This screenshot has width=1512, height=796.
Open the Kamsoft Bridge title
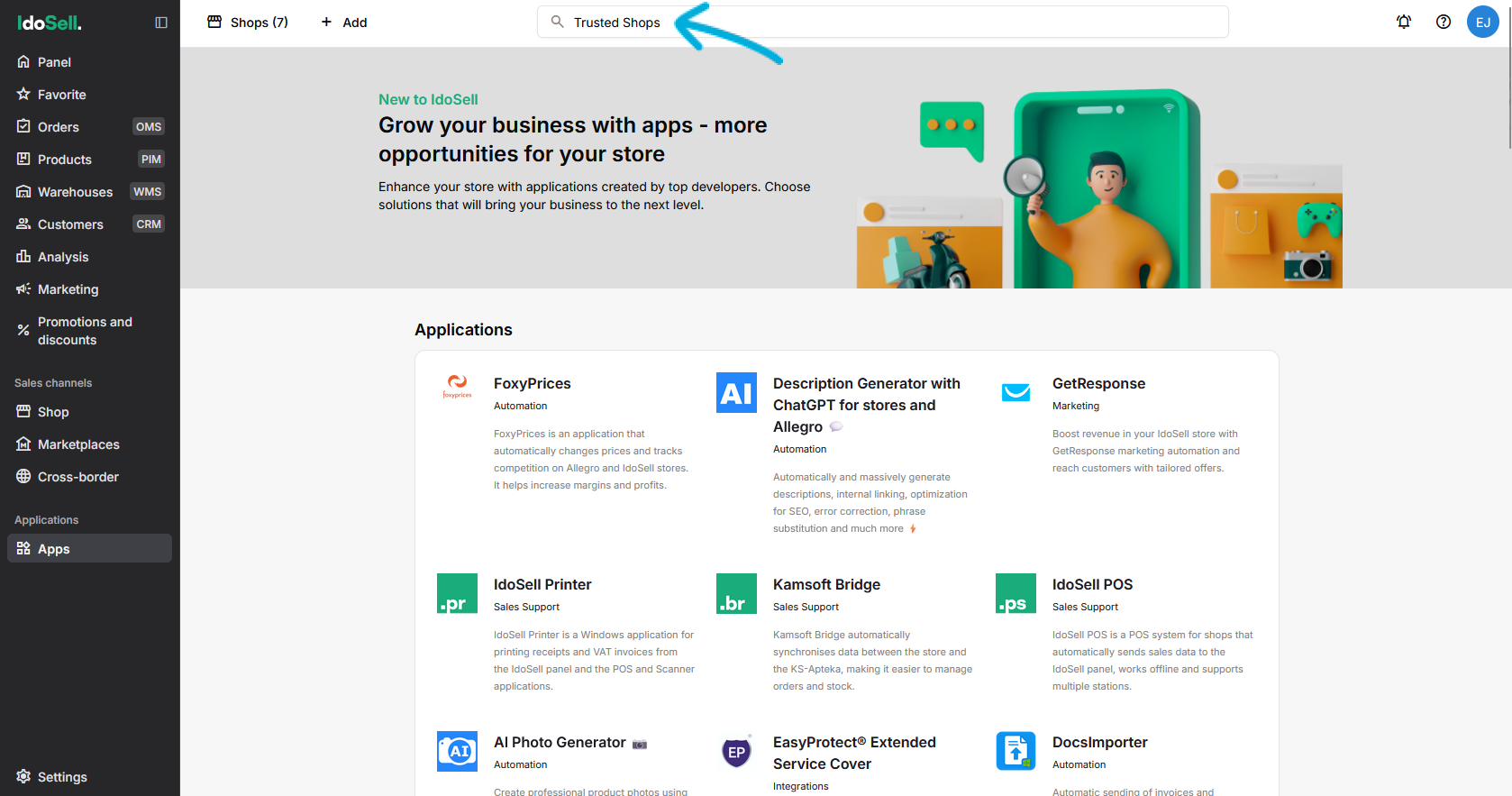point(826,584)
